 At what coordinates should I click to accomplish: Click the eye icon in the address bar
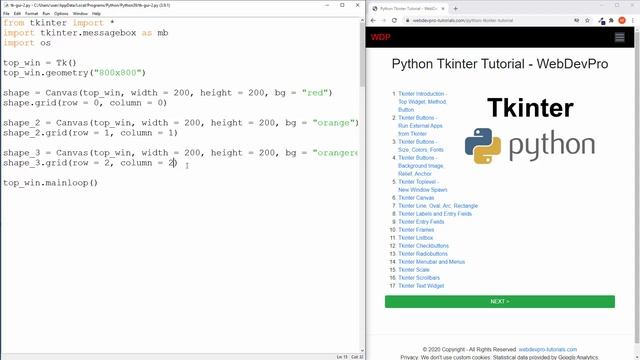pyautogui.click(x=576, y=20)
